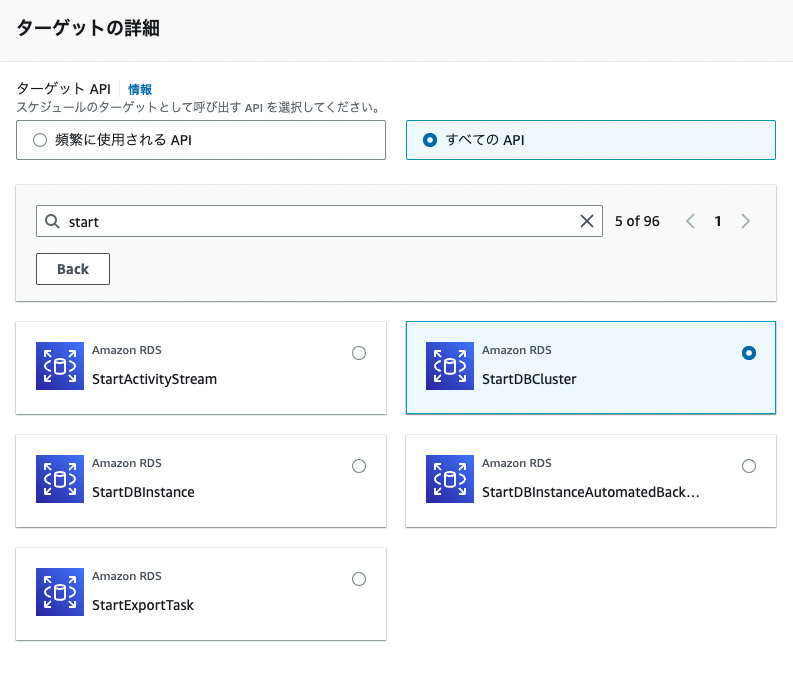Viewport: 793px width, 677px height.
Task: Click the Back button
Action: click(73, 269)
